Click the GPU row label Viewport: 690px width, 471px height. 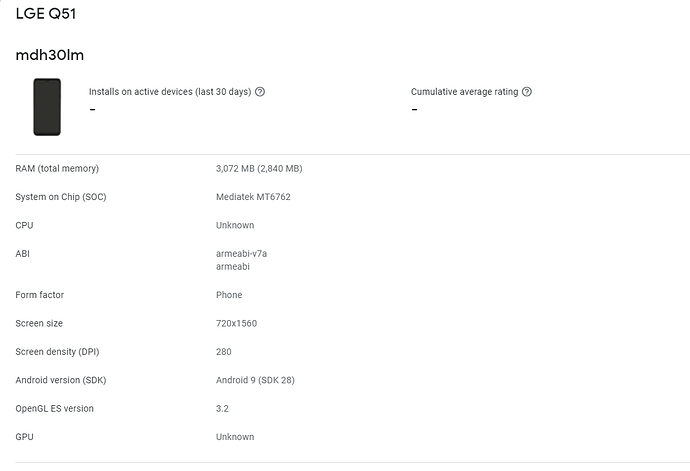click(x=25, y=437)
